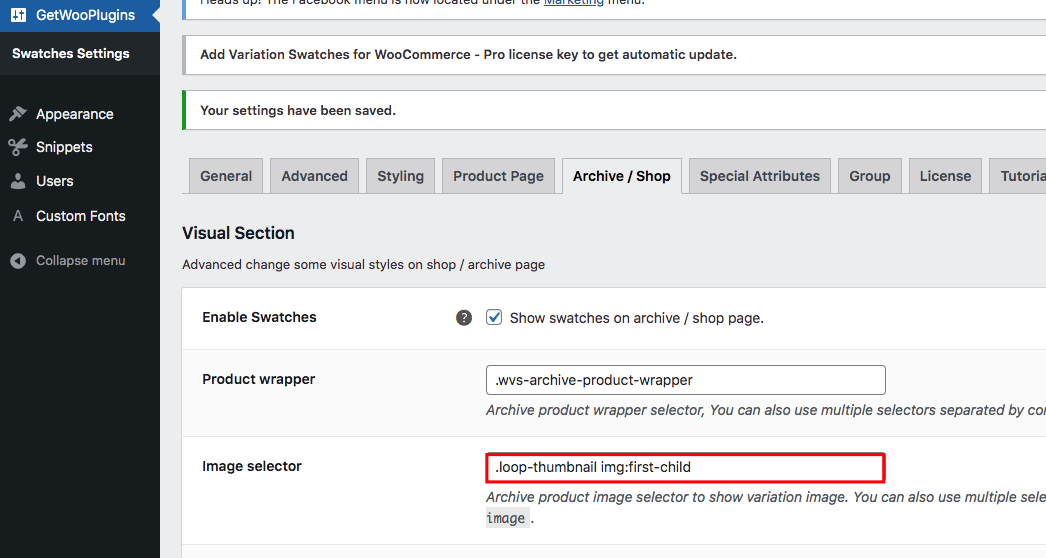Click the Custom Fonts letter icon

click(18, 216)
